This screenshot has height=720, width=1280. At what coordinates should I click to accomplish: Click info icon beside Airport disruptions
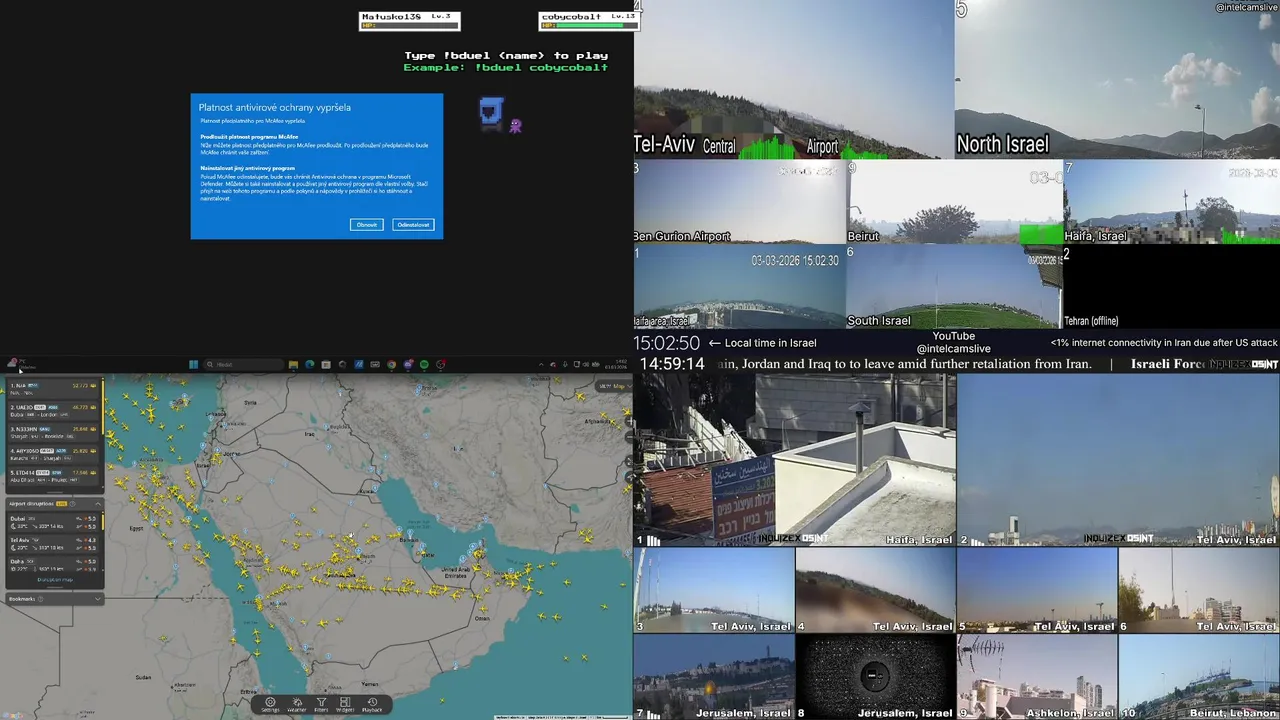point(73,504)
